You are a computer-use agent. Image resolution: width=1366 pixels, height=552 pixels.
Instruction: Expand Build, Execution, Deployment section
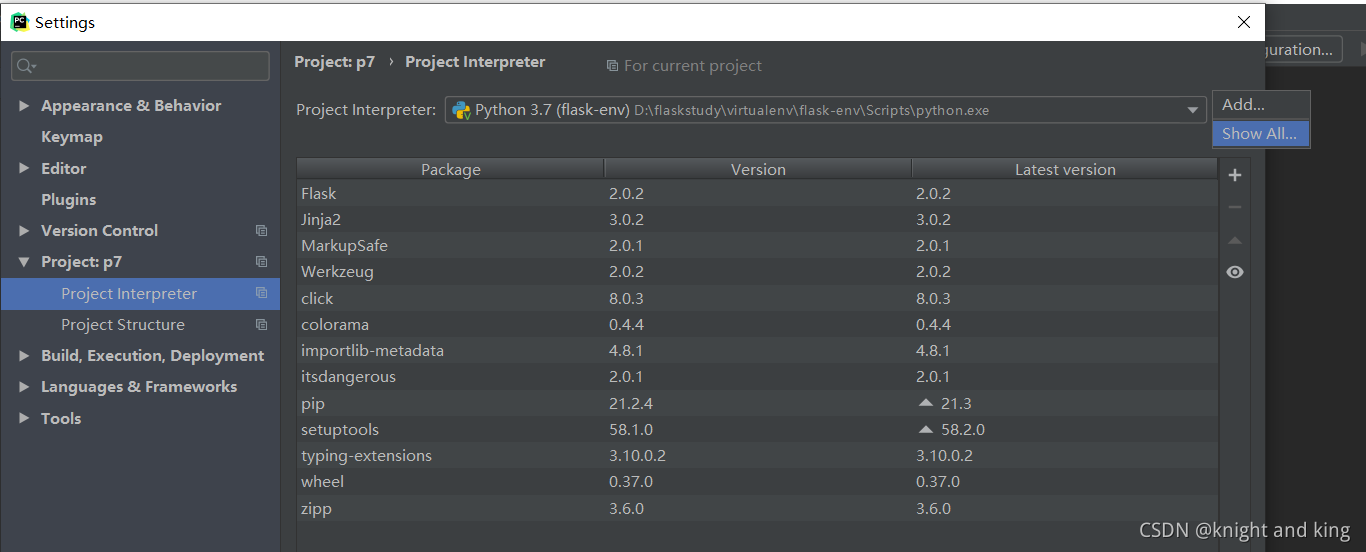pyautogui.click(x=24, y=356)
